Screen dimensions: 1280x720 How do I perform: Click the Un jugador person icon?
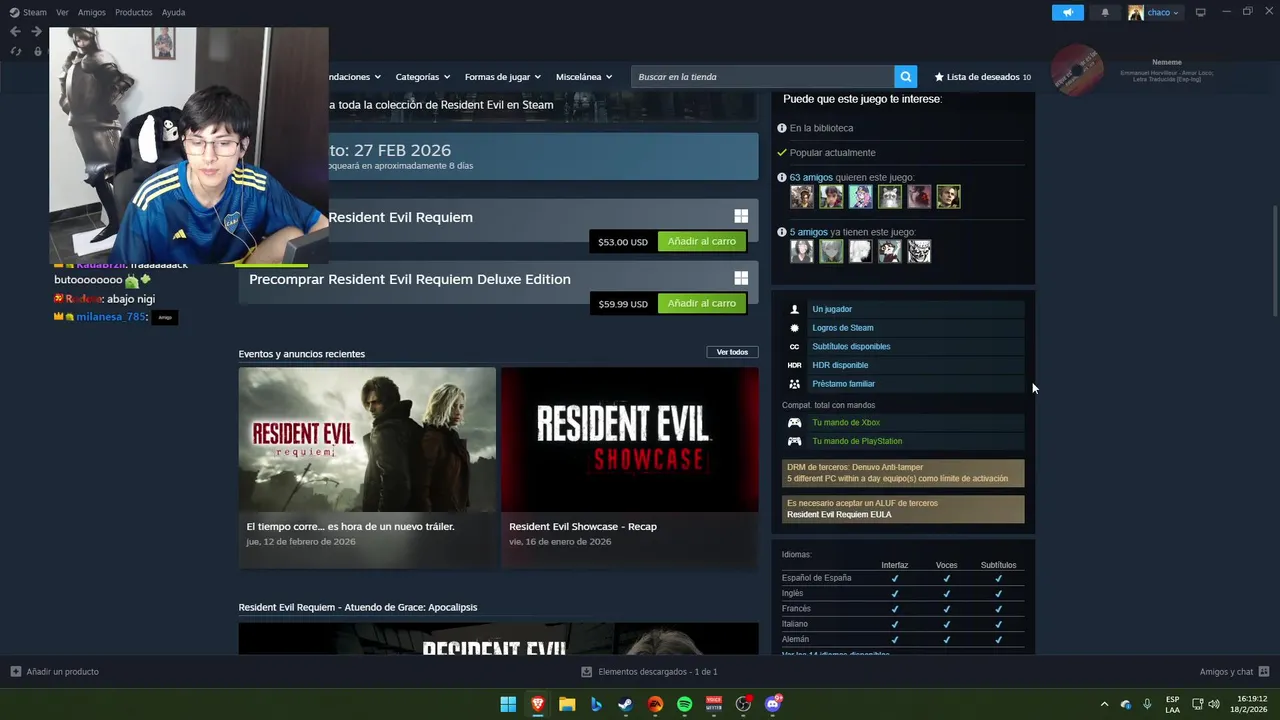795,309
